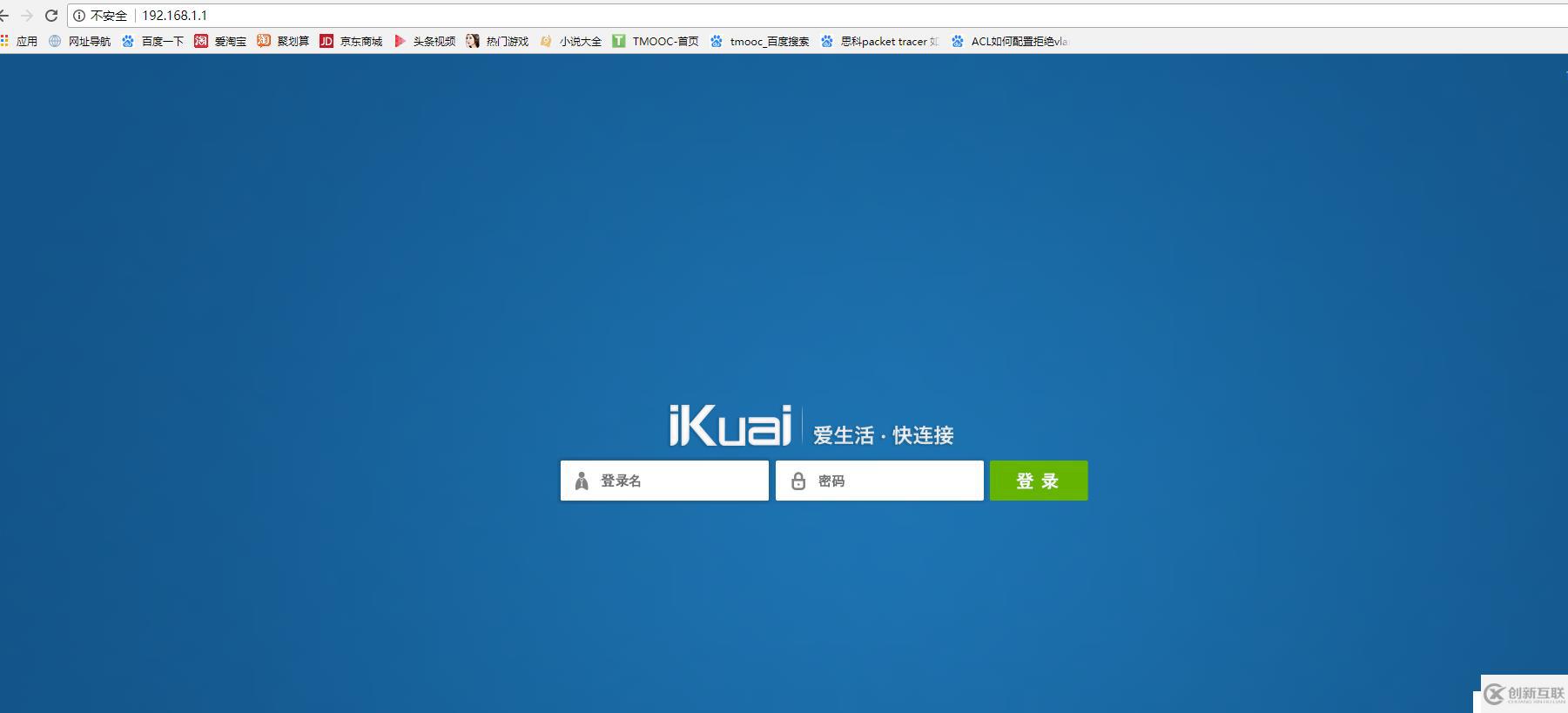Click the green 登录 login button

pos(1039,481)
